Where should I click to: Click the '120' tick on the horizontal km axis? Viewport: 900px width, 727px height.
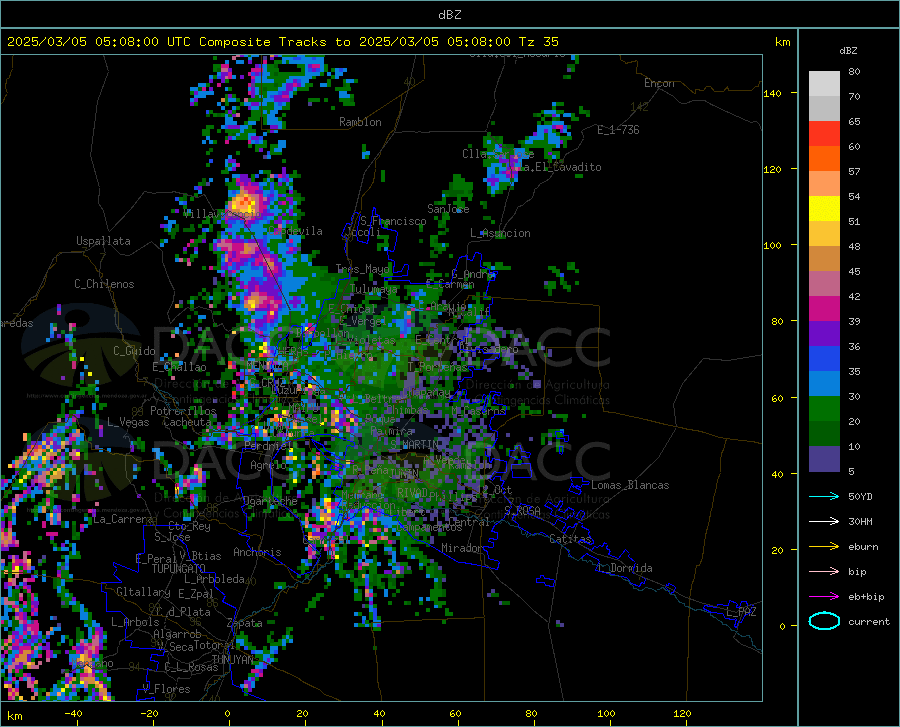[682, 713]
